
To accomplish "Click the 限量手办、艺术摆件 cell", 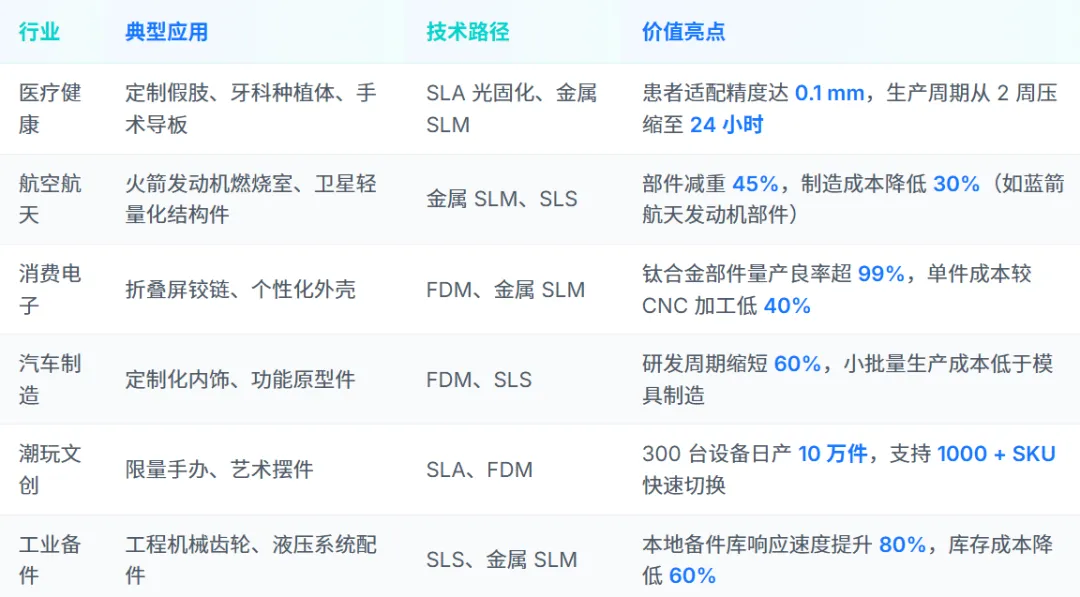I will coord(219,470).
